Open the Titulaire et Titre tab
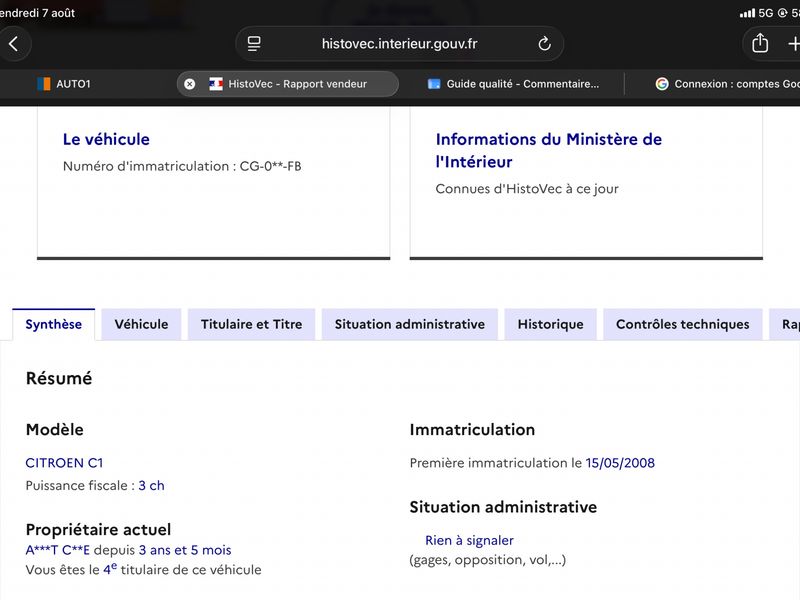Viewport: 800px width, 600px height. 252,324
